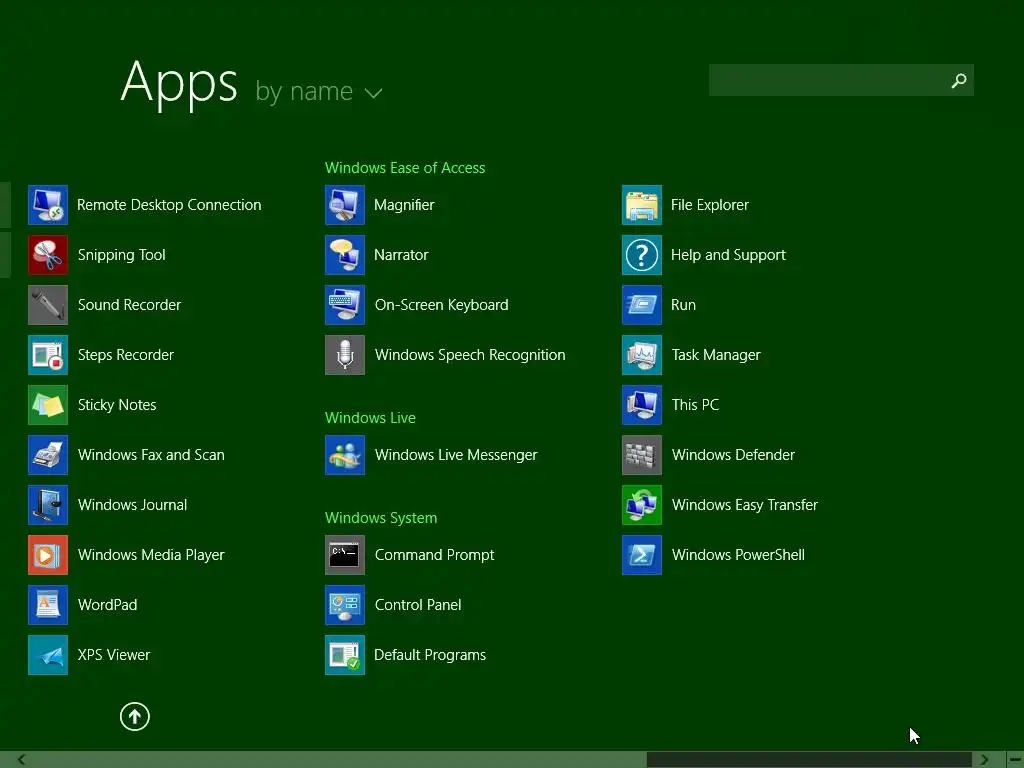Open the Default Programs icon
1024x768 pixels.
(x=345, y=655)
